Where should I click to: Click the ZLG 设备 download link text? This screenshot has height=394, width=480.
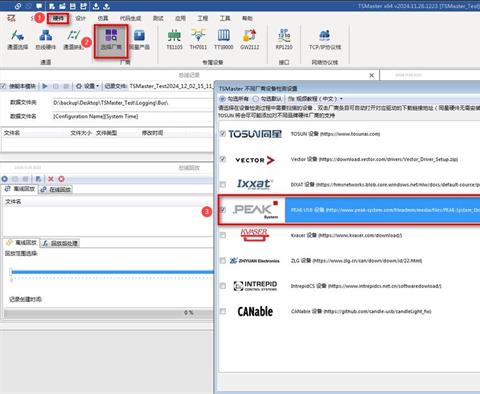[x=356, y=261]
